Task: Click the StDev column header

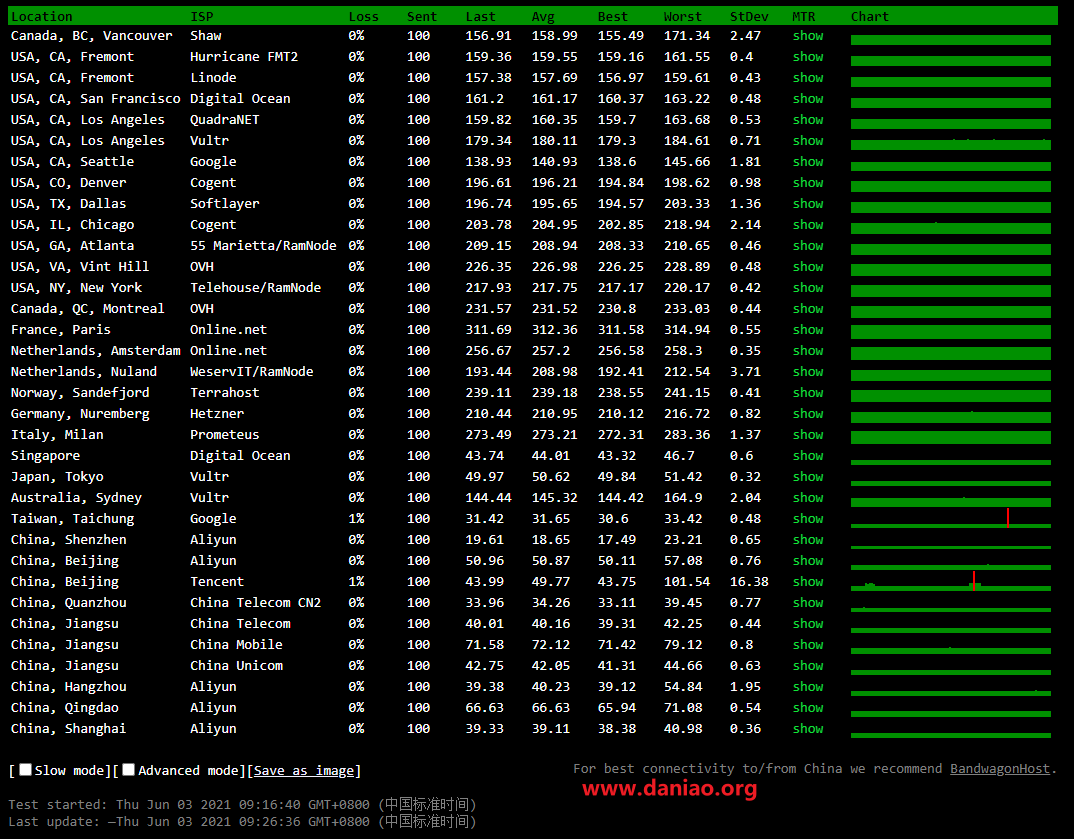Action: (x=749, y=16)
